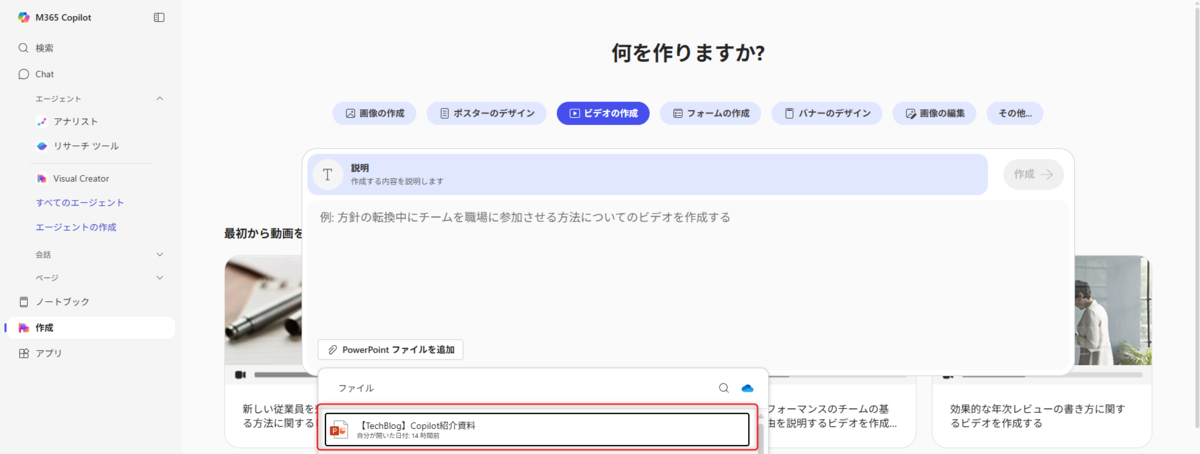Collapse the sidebar using the panel icon

(x=159, y=17)
